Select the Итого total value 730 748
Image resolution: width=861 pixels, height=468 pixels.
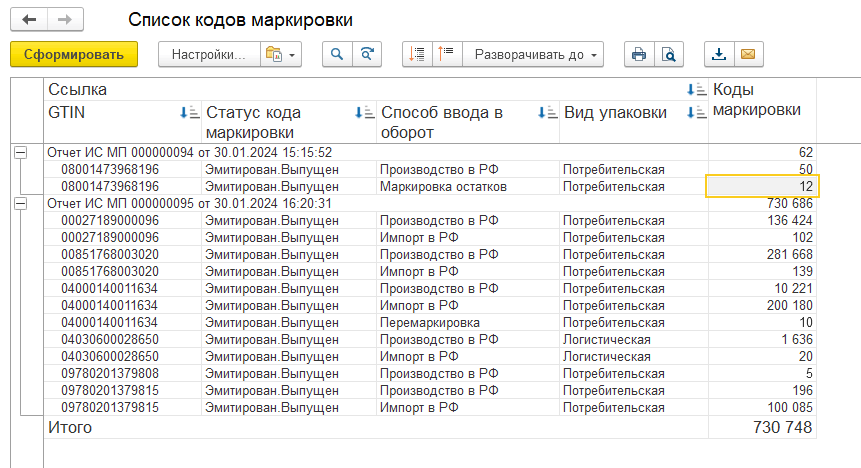780,428
